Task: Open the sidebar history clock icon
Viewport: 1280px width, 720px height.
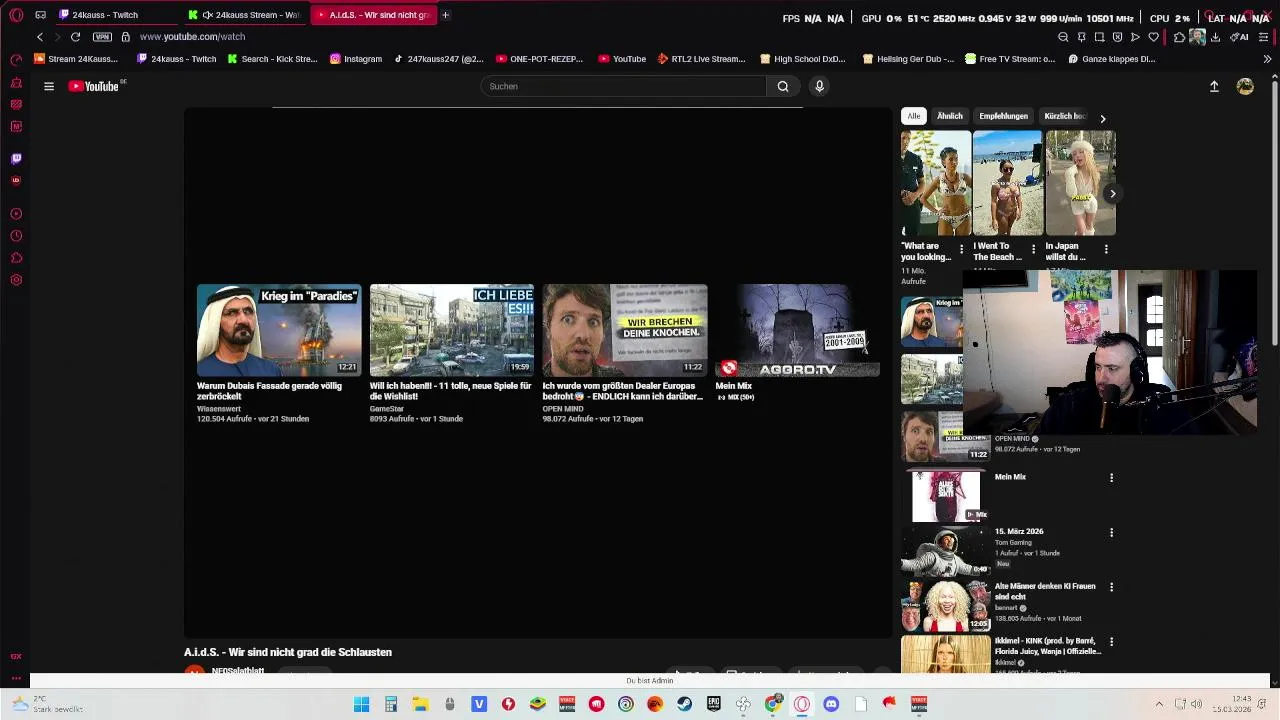Action: click(x=16, y=236)
